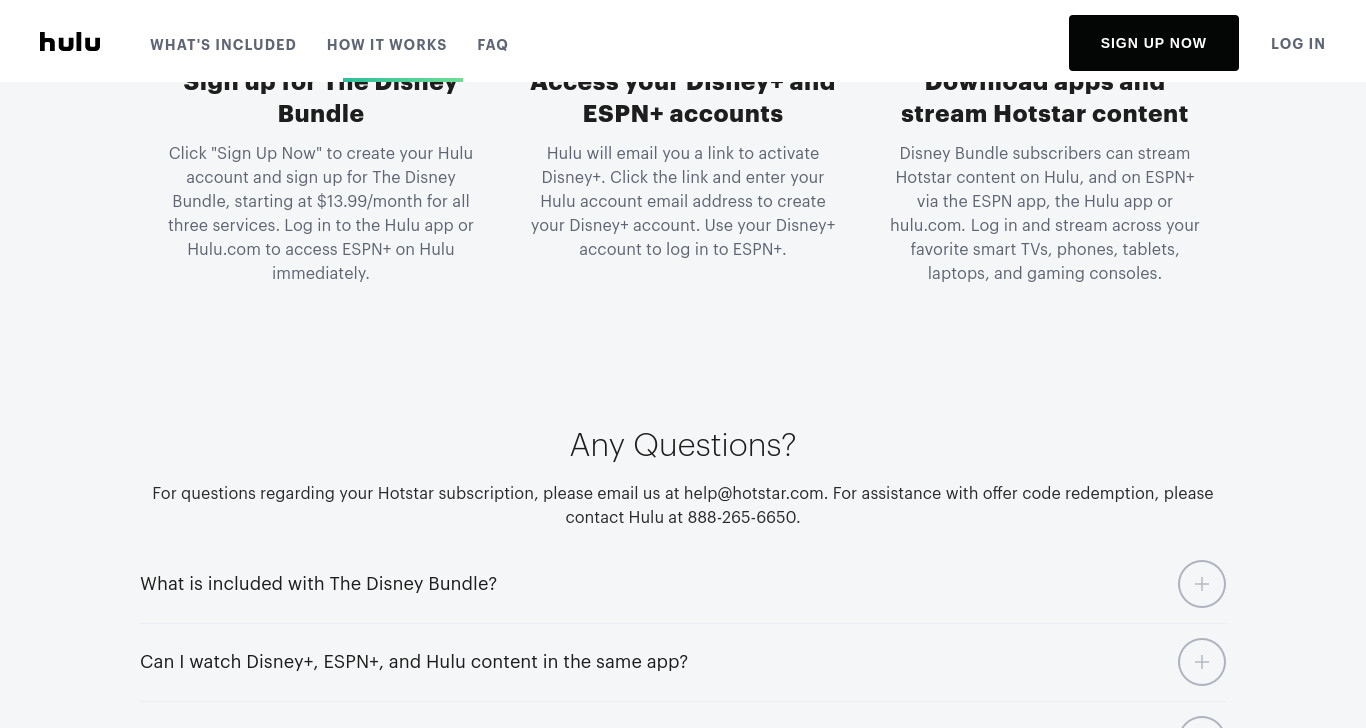
Task: Click the paragraph starting 'Disney Bundle subscribers can stream'
Action: [1045, 213]
